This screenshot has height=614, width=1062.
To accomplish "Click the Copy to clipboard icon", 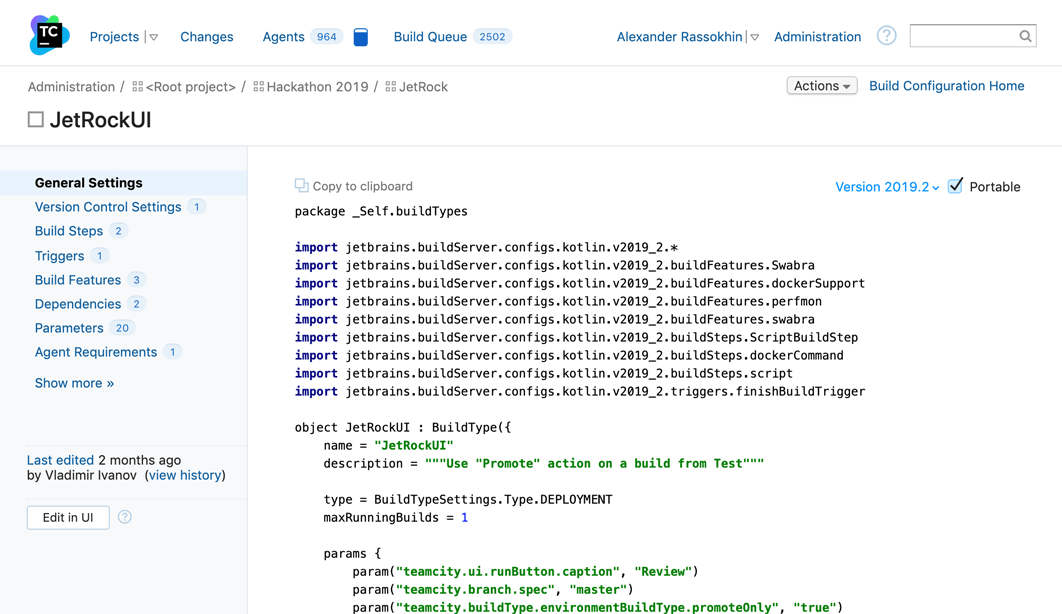I will click(x=301, y=186).
